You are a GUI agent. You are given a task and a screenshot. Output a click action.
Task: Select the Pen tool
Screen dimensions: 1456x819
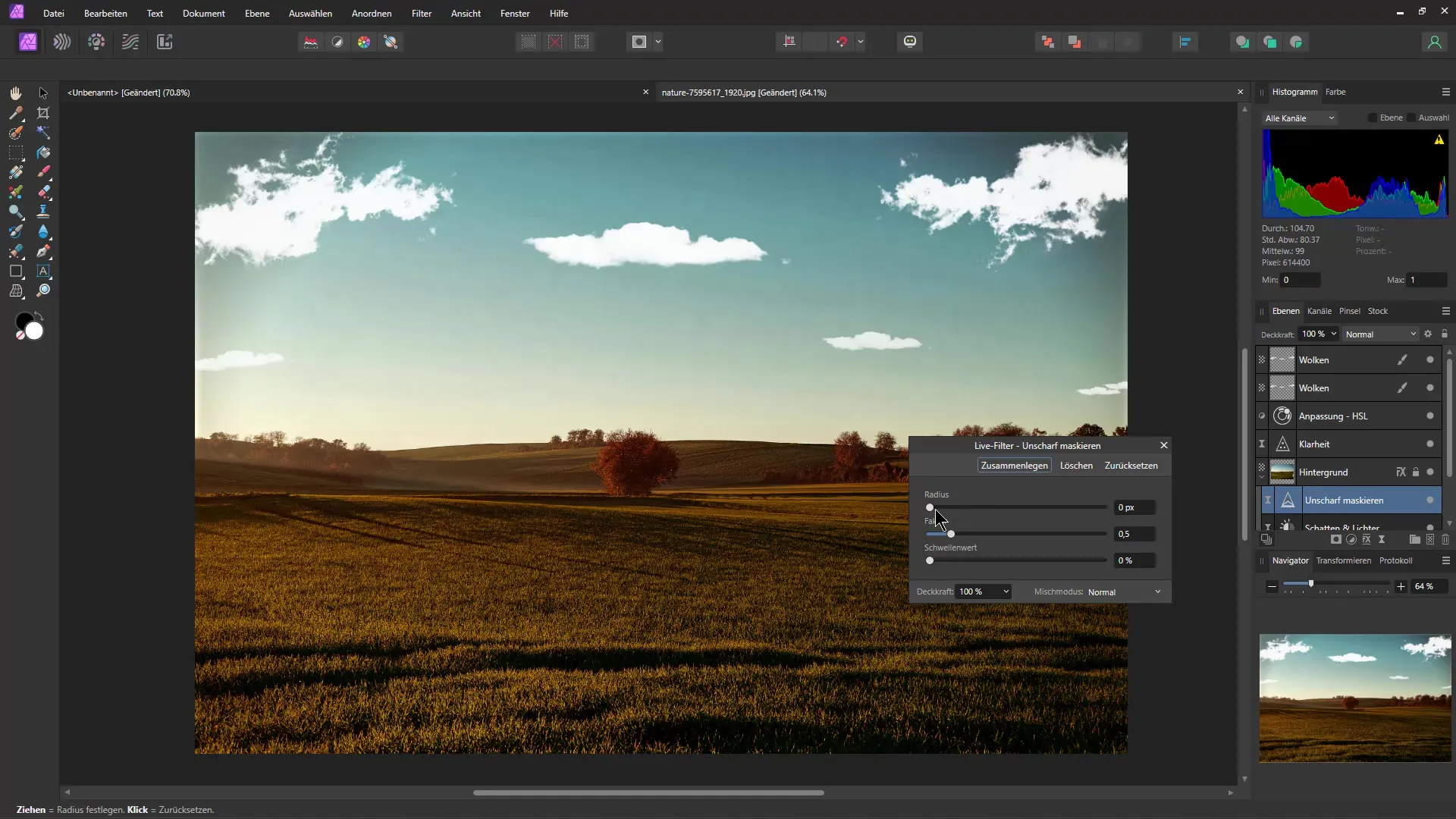tap(43, 251)
